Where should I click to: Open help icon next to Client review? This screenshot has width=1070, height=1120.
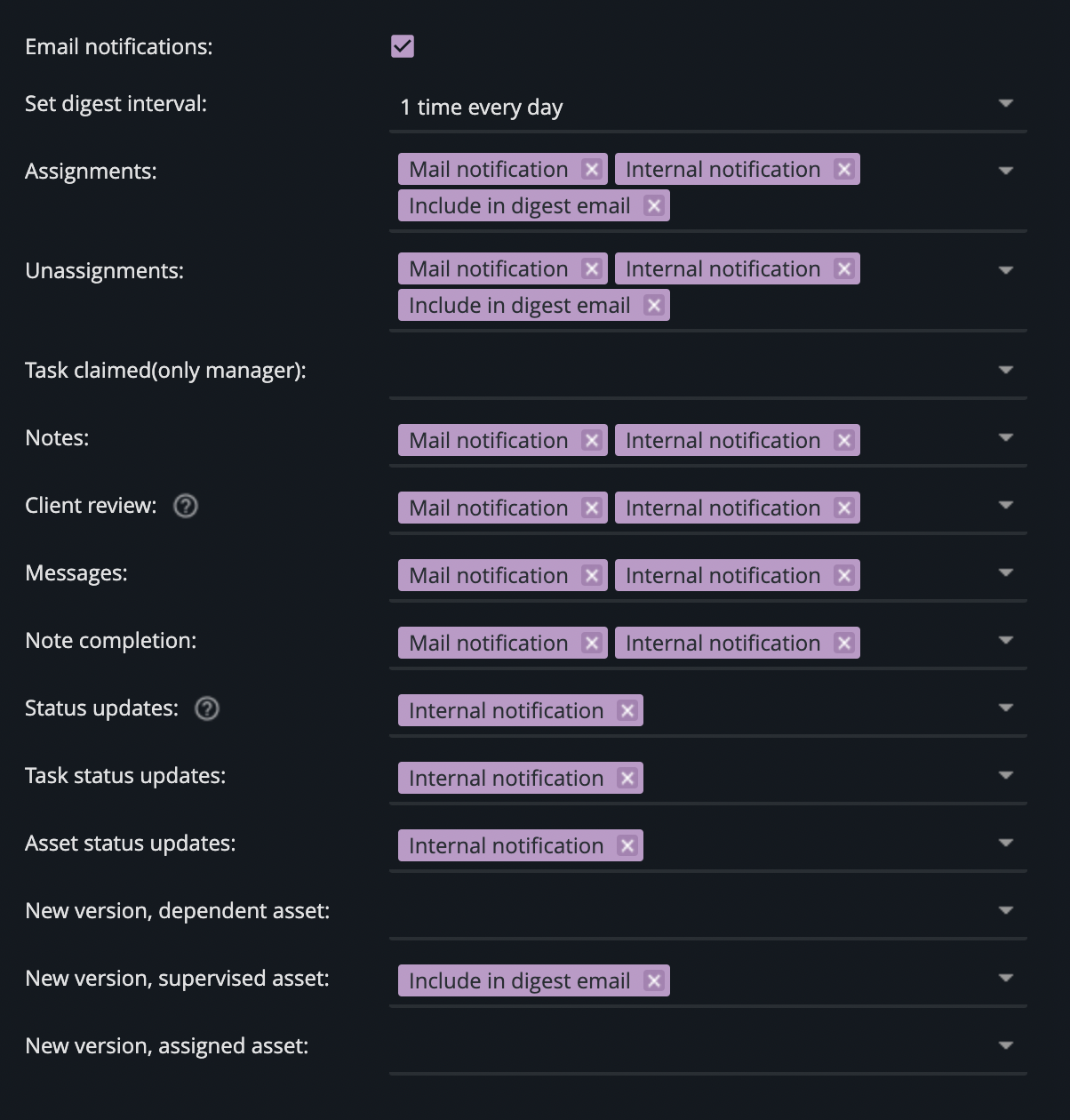pos(186,506)
